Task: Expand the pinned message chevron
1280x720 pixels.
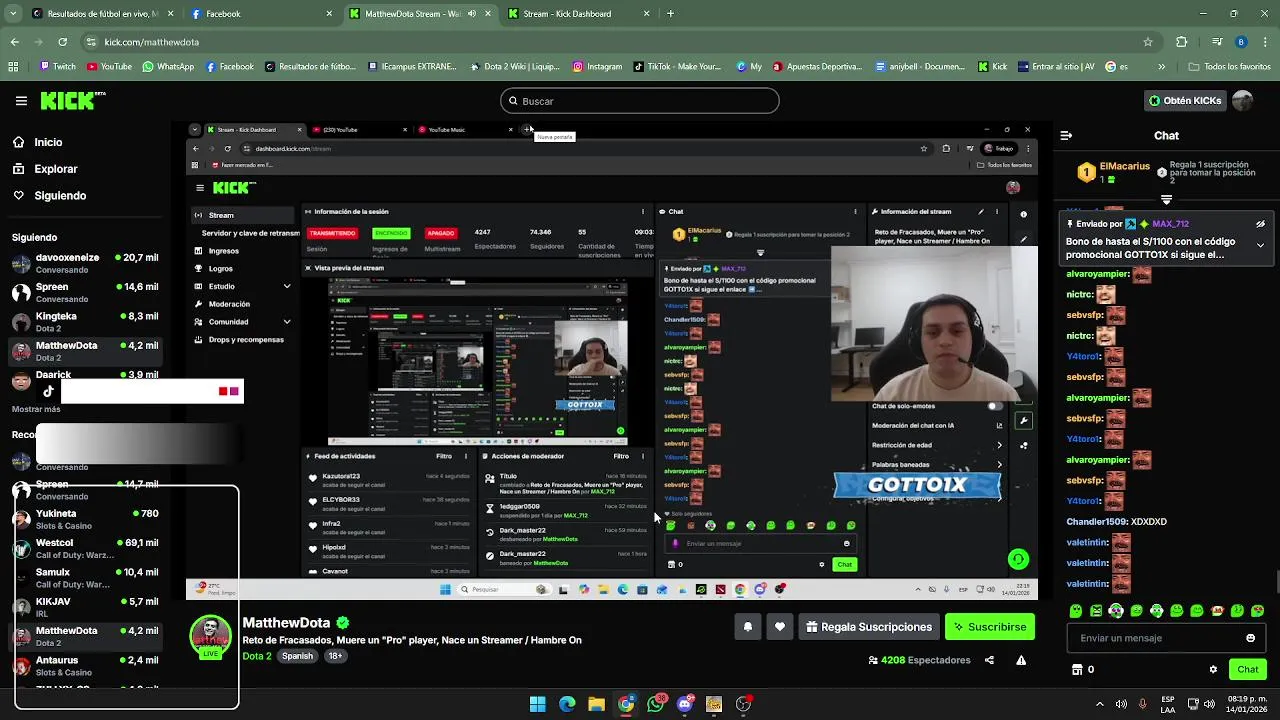Action: pyautogui.click(x=1260, y=245)
